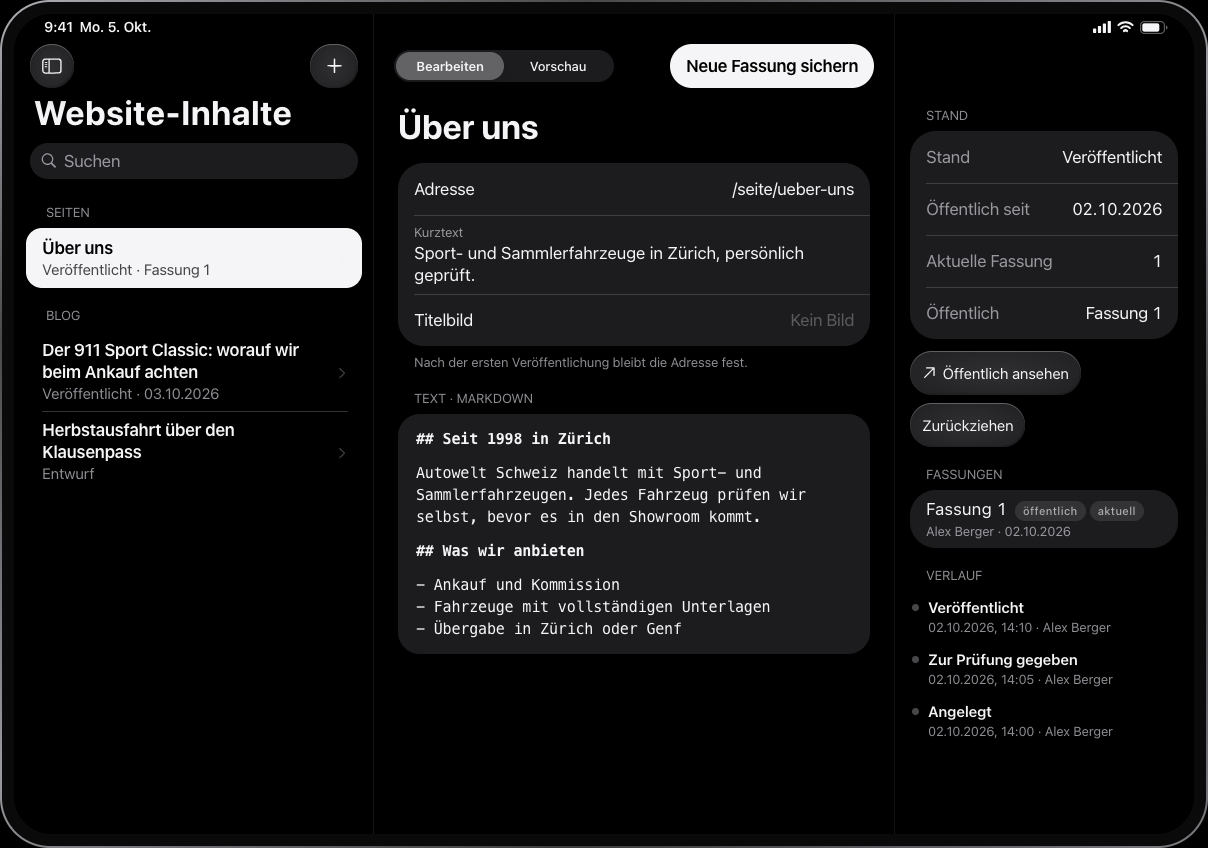Click into the Markdown text editor
This screenshot has height=848, width=1208.
(x=634, y=534)
